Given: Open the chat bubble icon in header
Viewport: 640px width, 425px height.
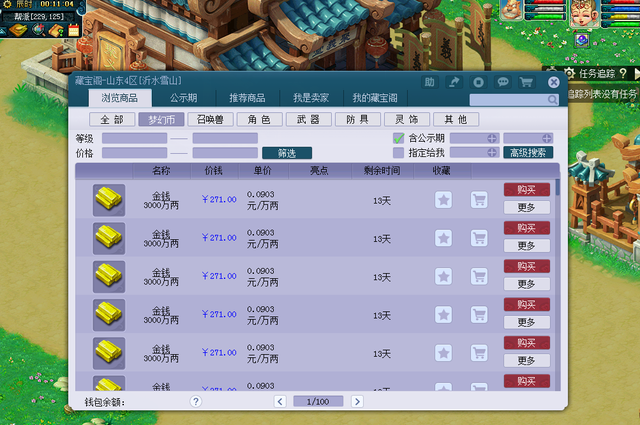Looking at the screenshot, I should (503, 82).
